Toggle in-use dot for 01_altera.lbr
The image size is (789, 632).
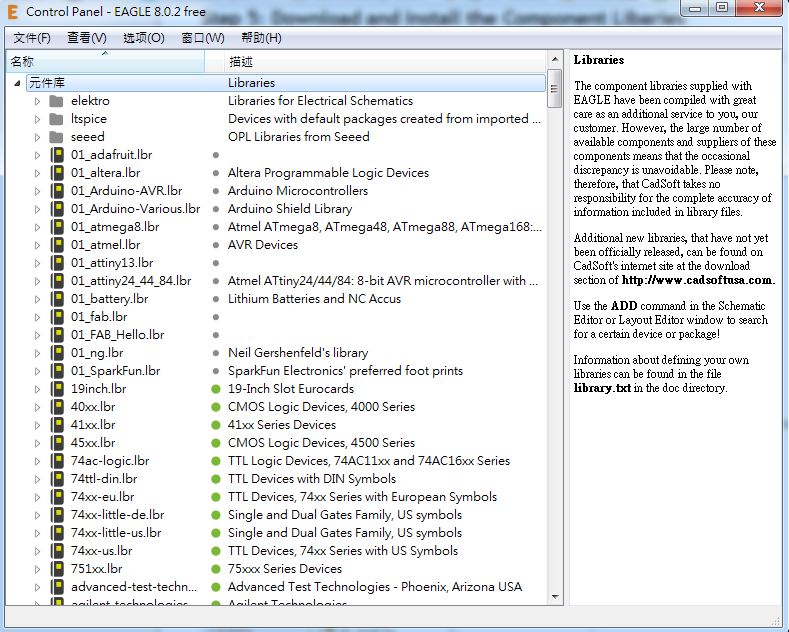216,173
